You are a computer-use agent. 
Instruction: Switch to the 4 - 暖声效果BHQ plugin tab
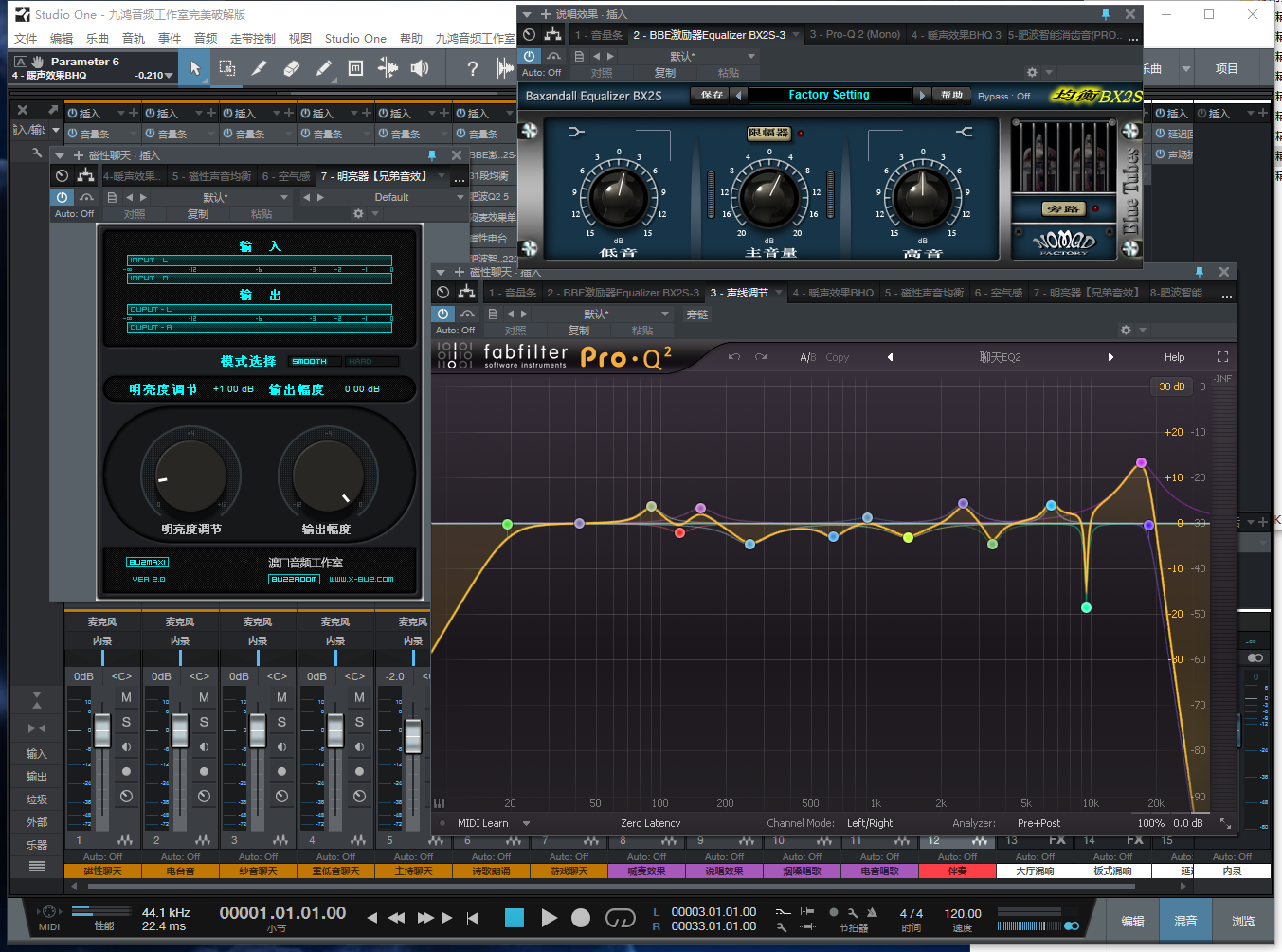(833, 293)
